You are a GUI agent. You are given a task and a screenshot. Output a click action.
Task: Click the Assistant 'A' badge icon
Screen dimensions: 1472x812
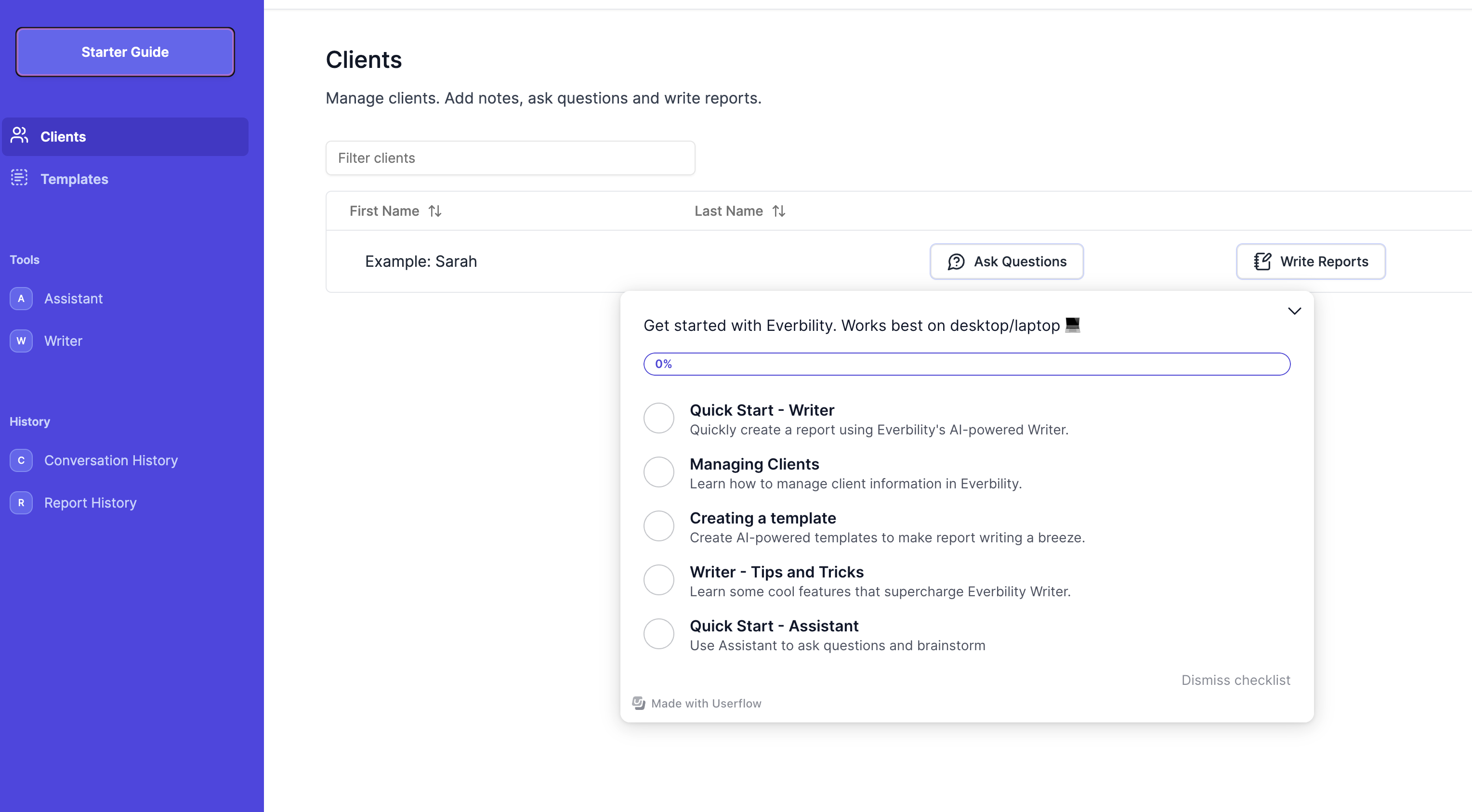click(x=21, y=298)
